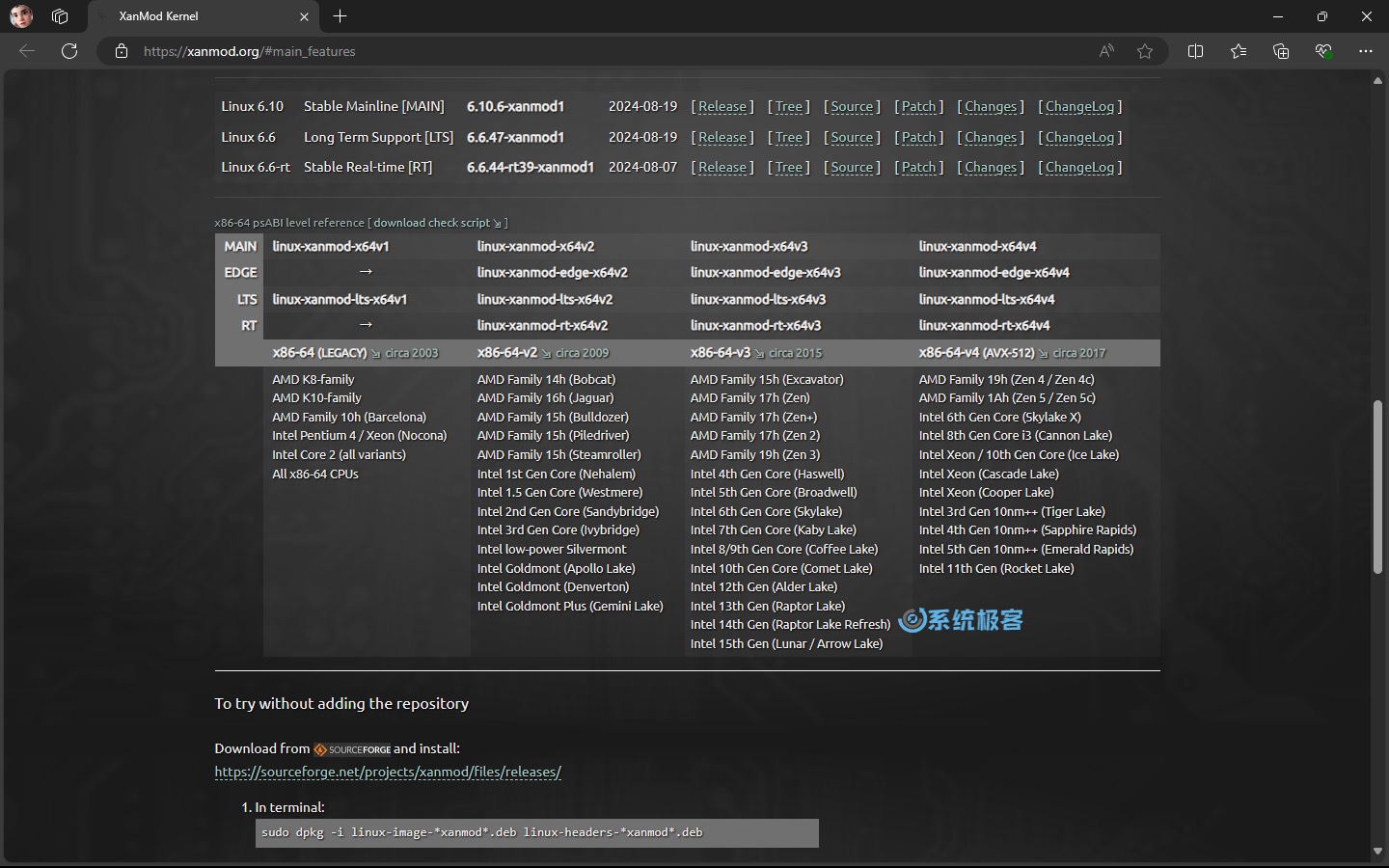
Task: Open Browser essentials heart icon
Action: [1323, 51]
